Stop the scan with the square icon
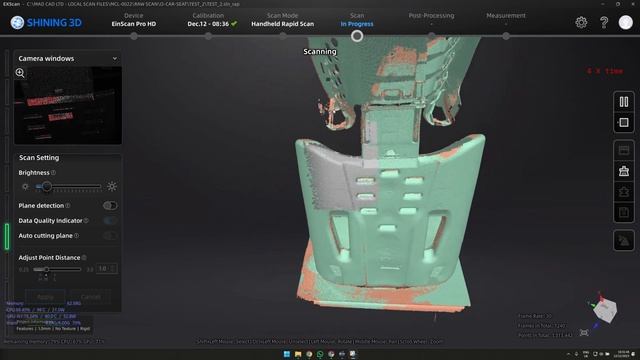The image size is (640, 360). click(x=624, y=122)
